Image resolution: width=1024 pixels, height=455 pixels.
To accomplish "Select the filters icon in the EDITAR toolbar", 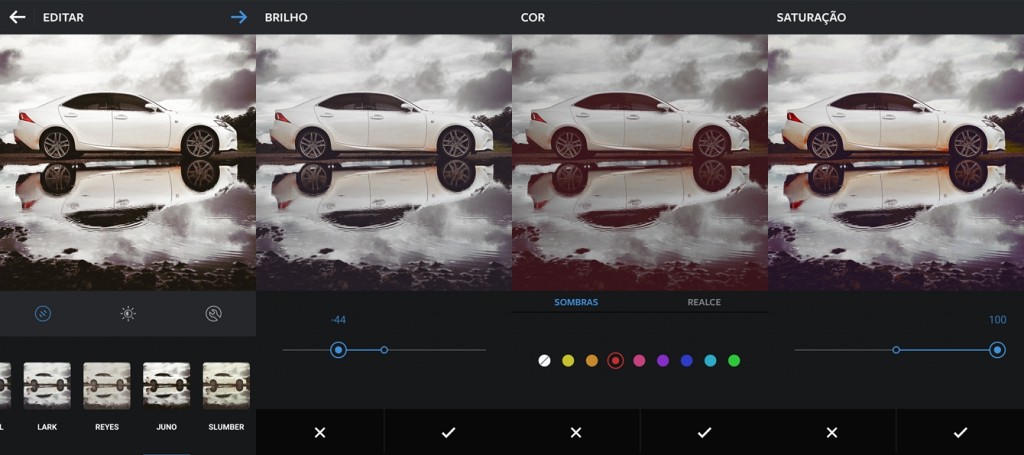I will [x=43, y=314].
